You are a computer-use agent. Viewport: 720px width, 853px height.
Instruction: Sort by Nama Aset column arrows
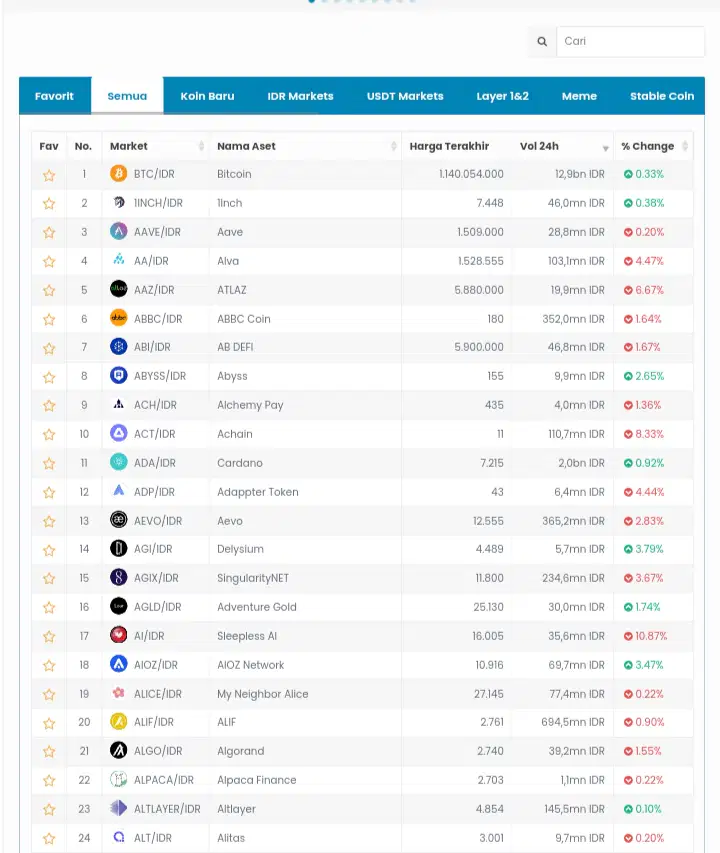click(x=394, y=146)
